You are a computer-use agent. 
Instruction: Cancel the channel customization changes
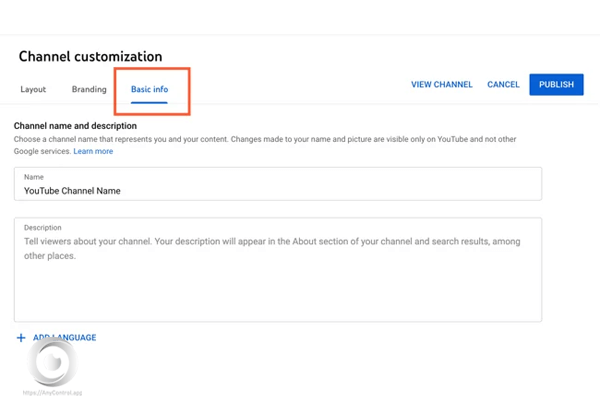click(x=503, y=85)
